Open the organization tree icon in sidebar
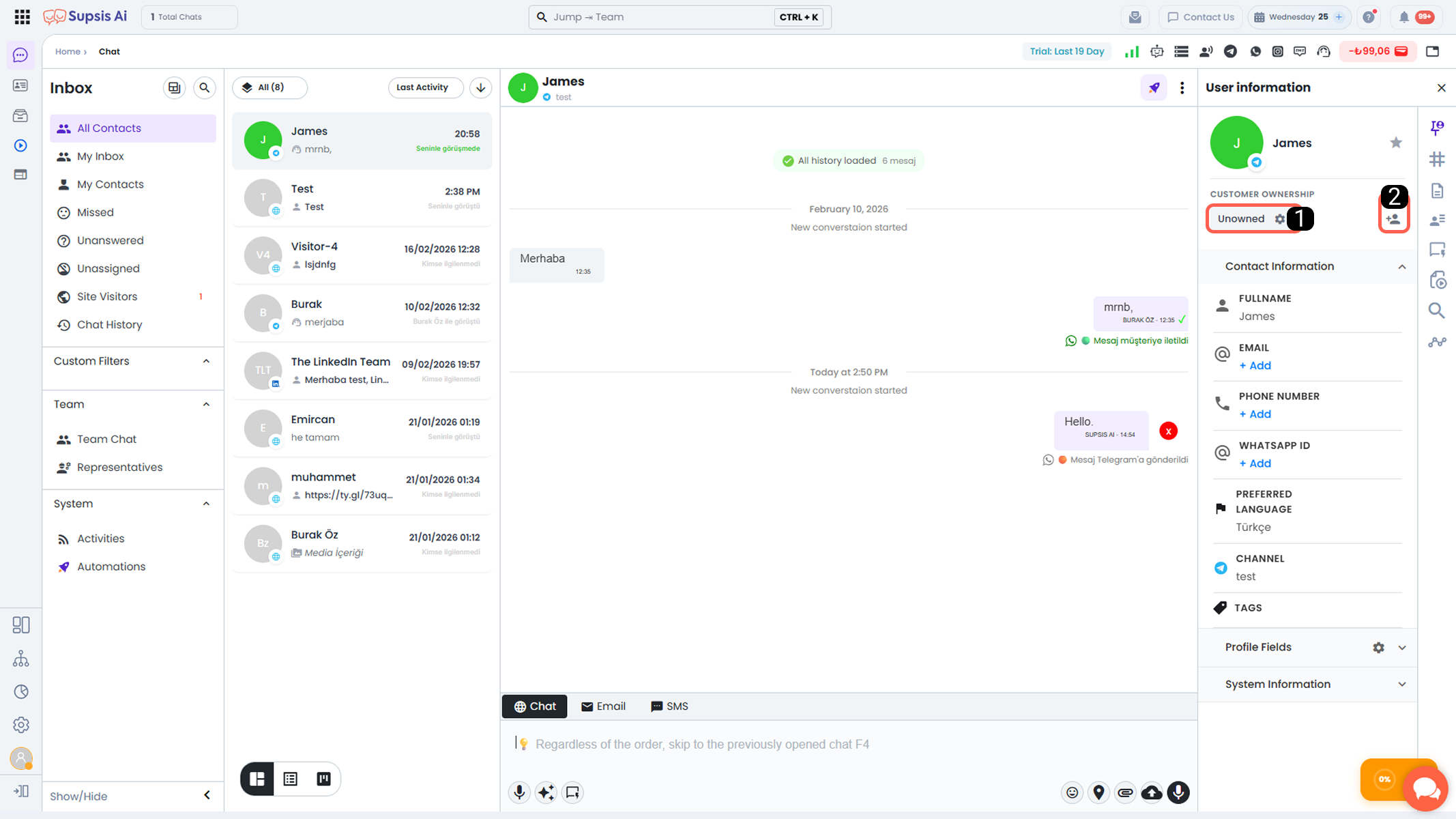Image resolution: width=1456 pixels, height=819 pixels. [x=21, y=659]
